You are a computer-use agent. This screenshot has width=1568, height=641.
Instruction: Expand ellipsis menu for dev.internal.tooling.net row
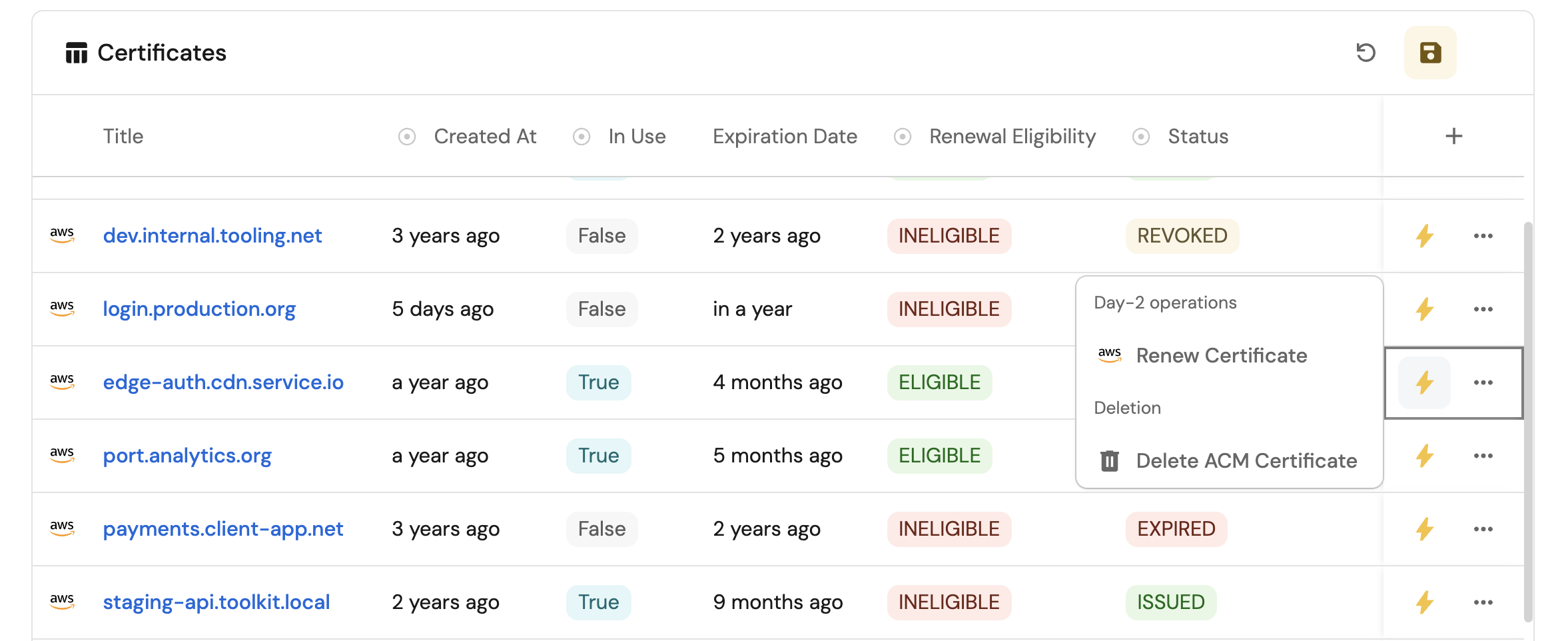click(x=1483, y=236)
